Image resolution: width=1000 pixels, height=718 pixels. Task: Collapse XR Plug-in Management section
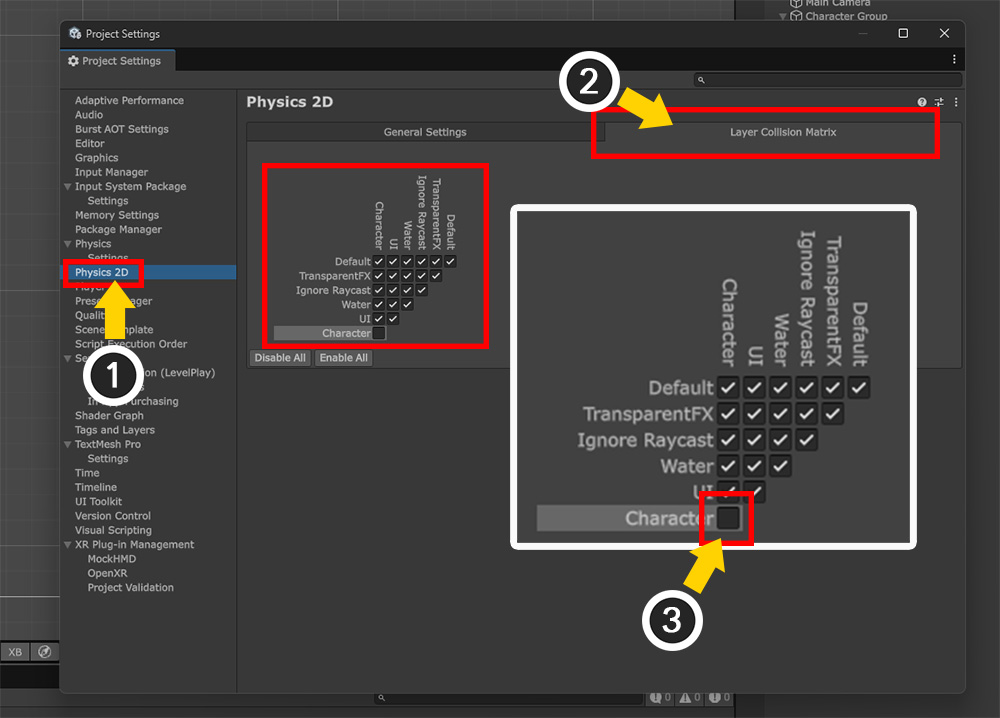pyautogui.click(x=68, y=545)
